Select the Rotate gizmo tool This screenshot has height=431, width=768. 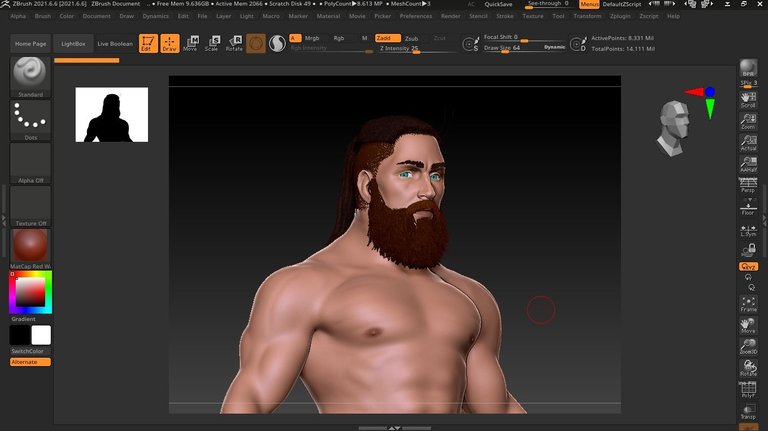point(234,43)
